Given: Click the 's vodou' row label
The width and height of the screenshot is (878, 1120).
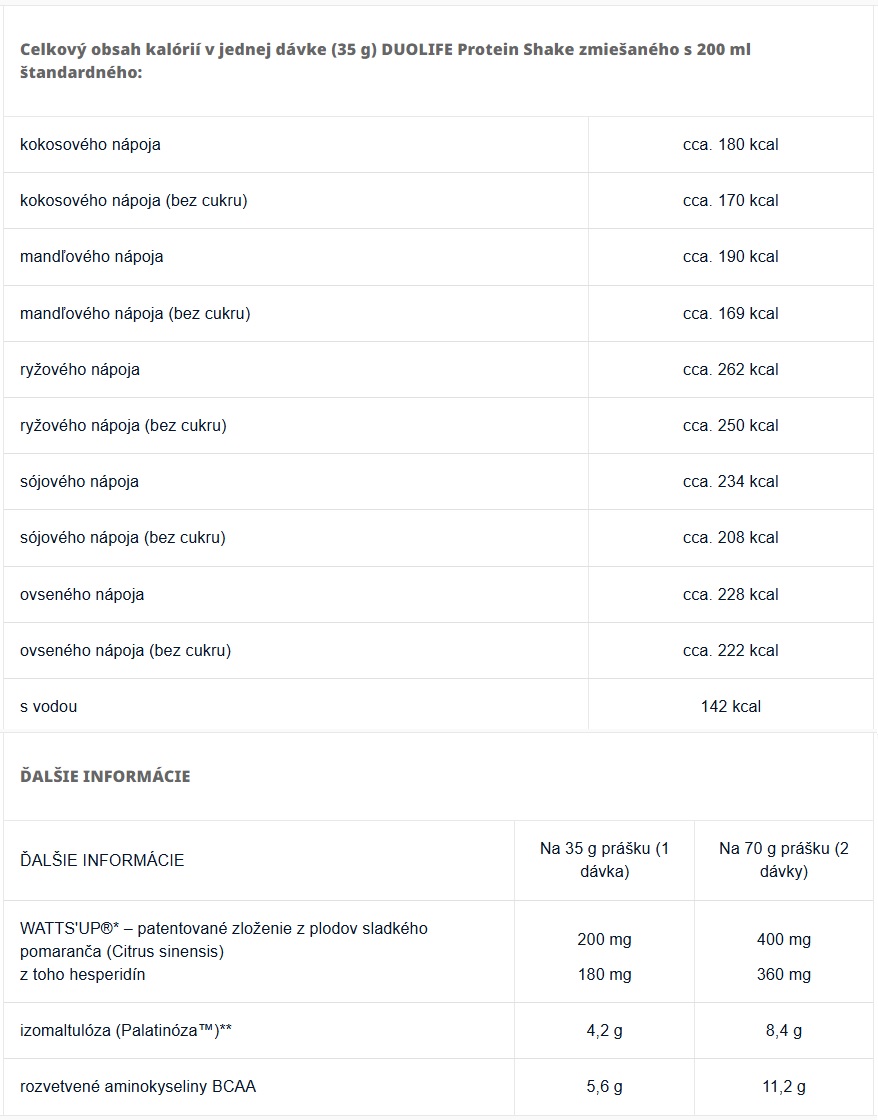Looking at the screenshot, I should 48,706.
